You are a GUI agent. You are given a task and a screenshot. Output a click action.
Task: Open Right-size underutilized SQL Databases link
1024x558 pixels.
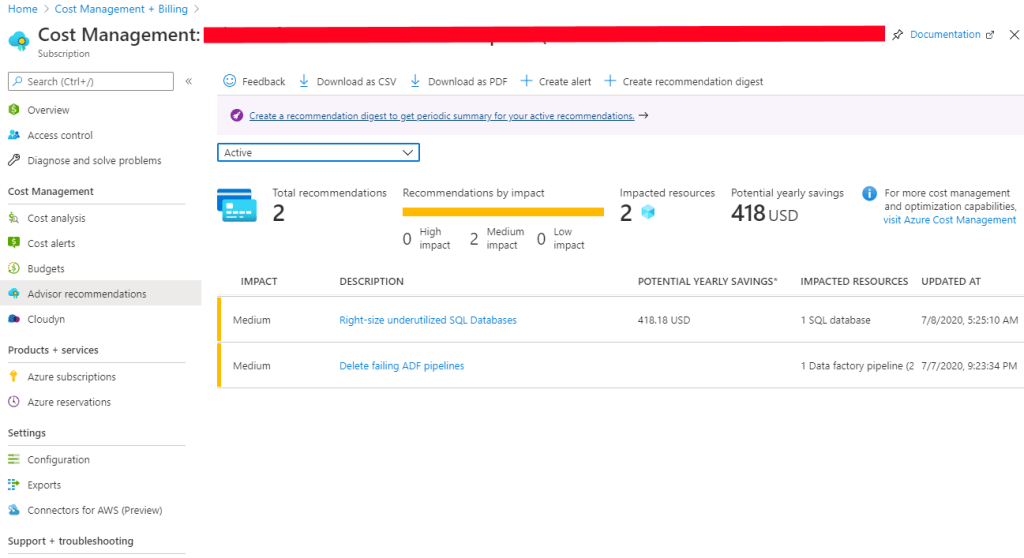coord(428,320)
